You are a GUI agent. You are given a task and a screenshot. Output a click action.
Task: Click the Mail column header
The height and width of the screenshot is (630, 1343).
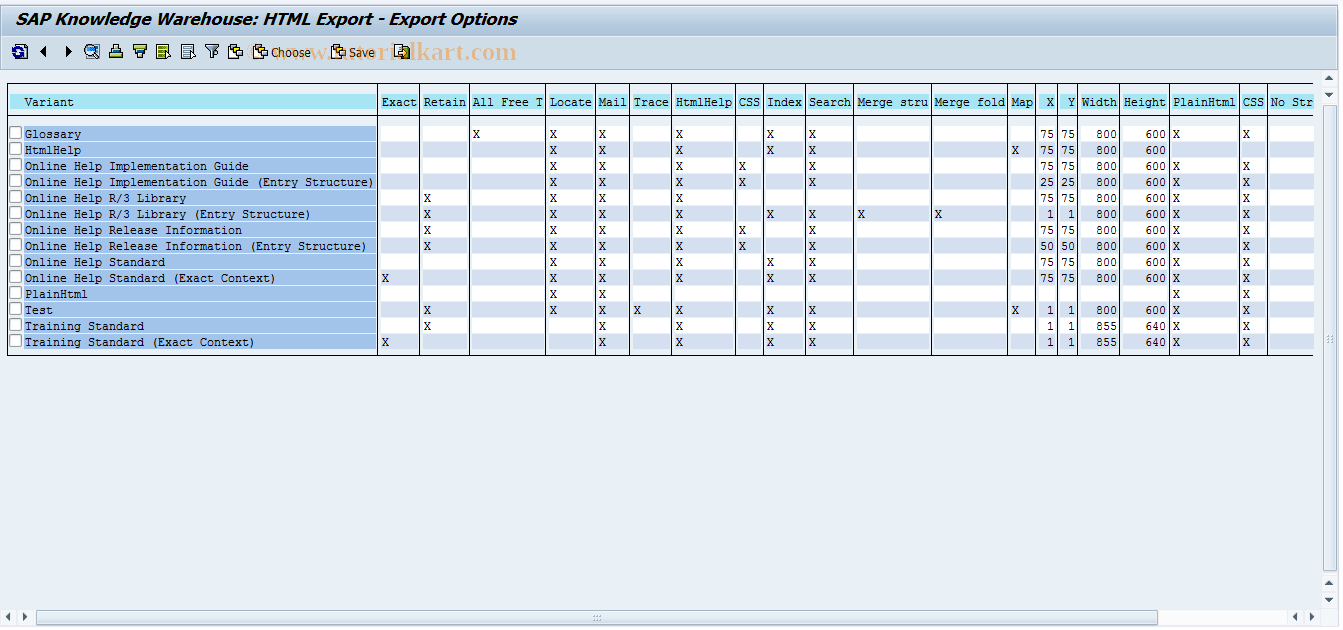pos(612,102)
